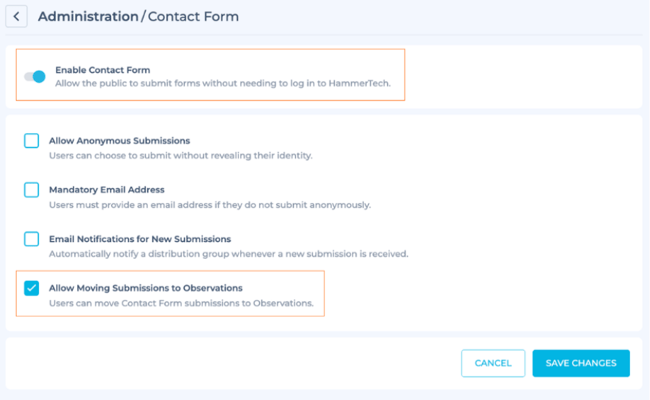The height and width of the screenshot is (400, 650).
Task: Check the Allow Anonymous Submissions checkbox
Action: click(31, 141)
